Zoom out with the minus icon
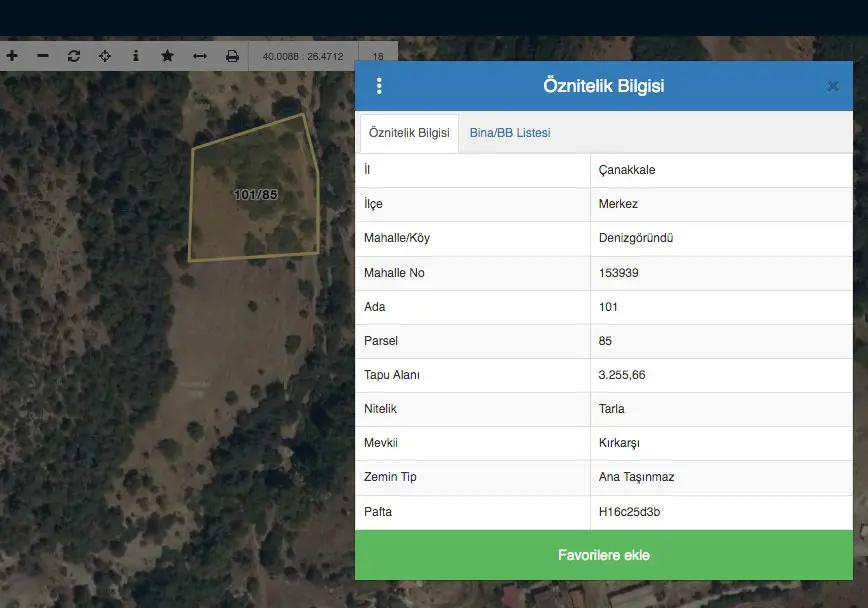The height and width of the screenshot is (608, 868). point(43,56)
